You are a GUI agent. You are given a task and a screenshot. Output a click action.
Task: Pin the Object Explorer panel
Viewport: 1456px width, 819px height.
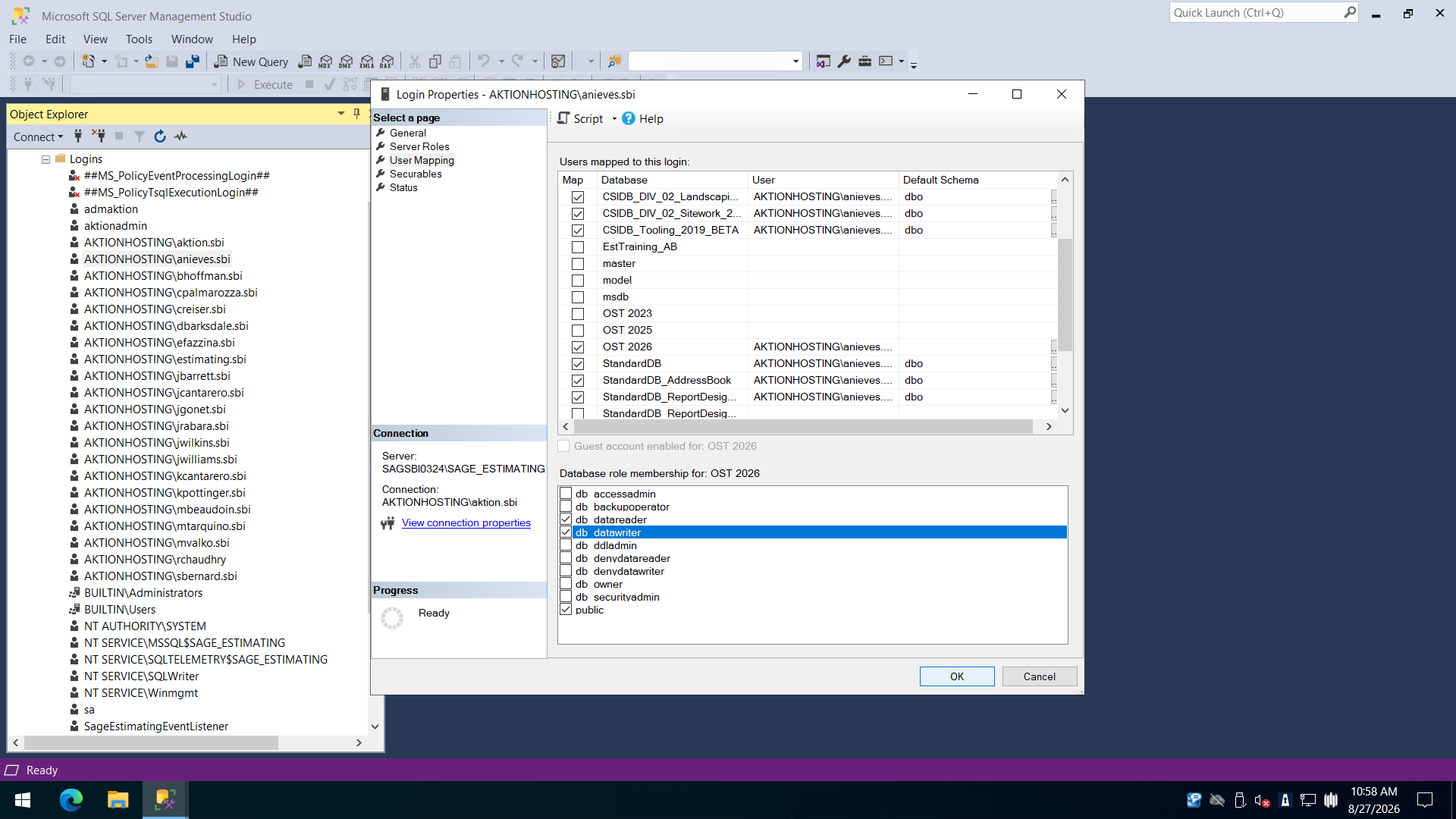357,114
